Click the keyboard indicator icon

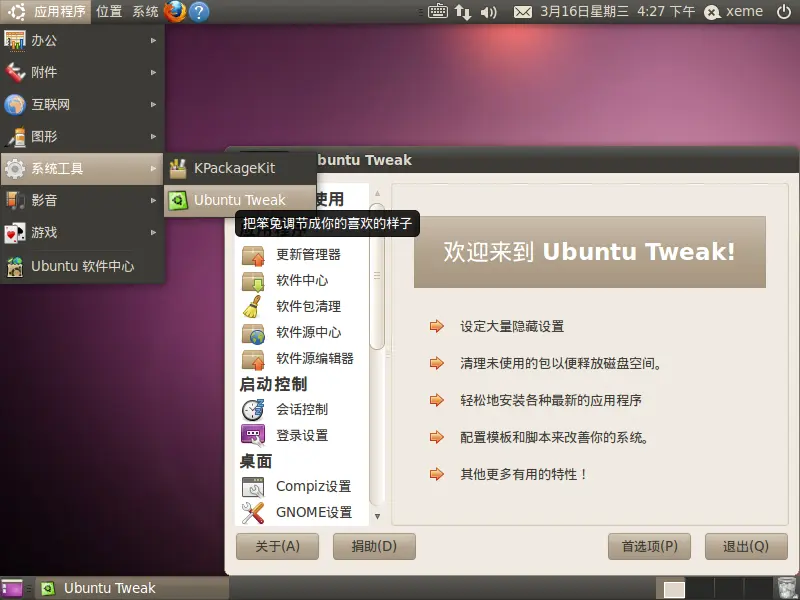click(437, 11)
